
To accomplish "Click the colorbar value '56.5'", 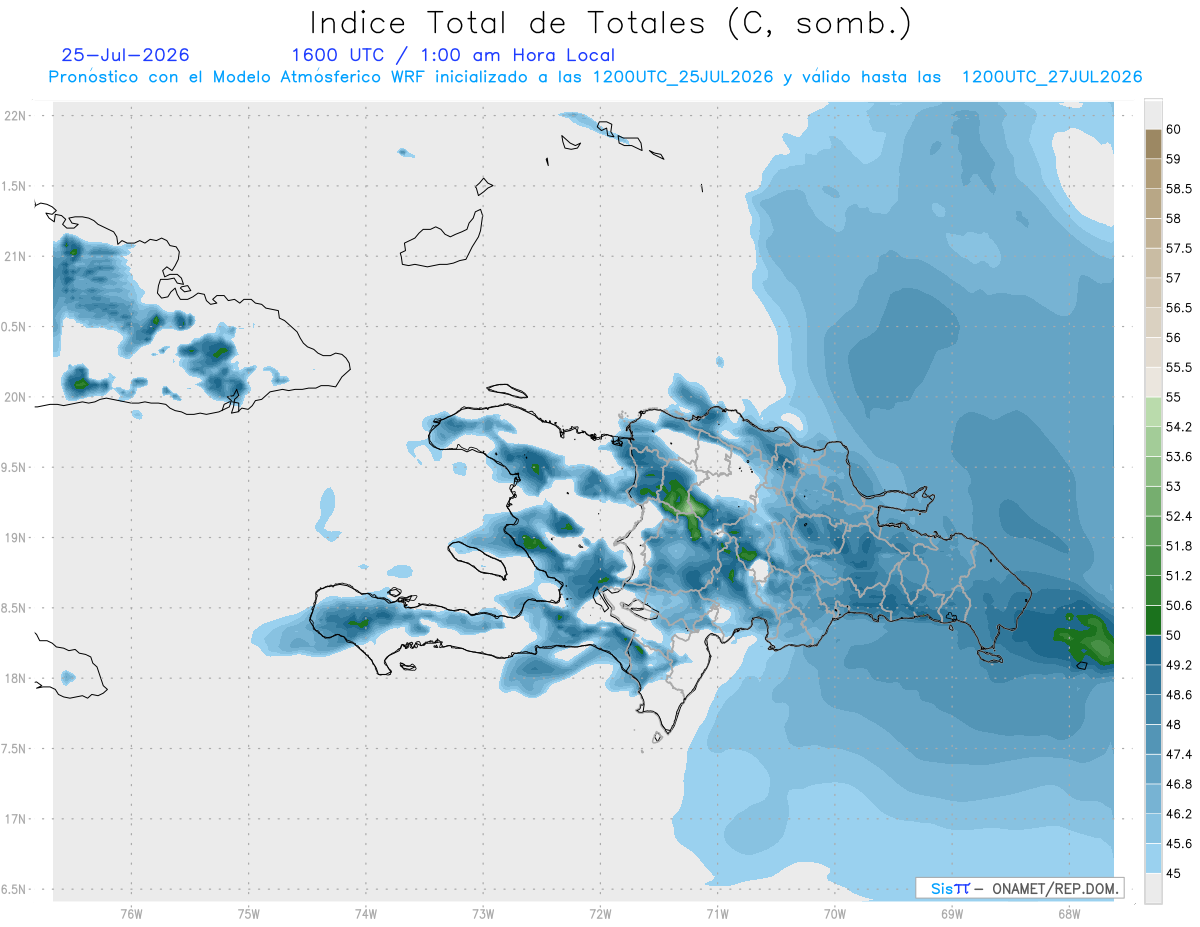I will tap(1178, 308).
